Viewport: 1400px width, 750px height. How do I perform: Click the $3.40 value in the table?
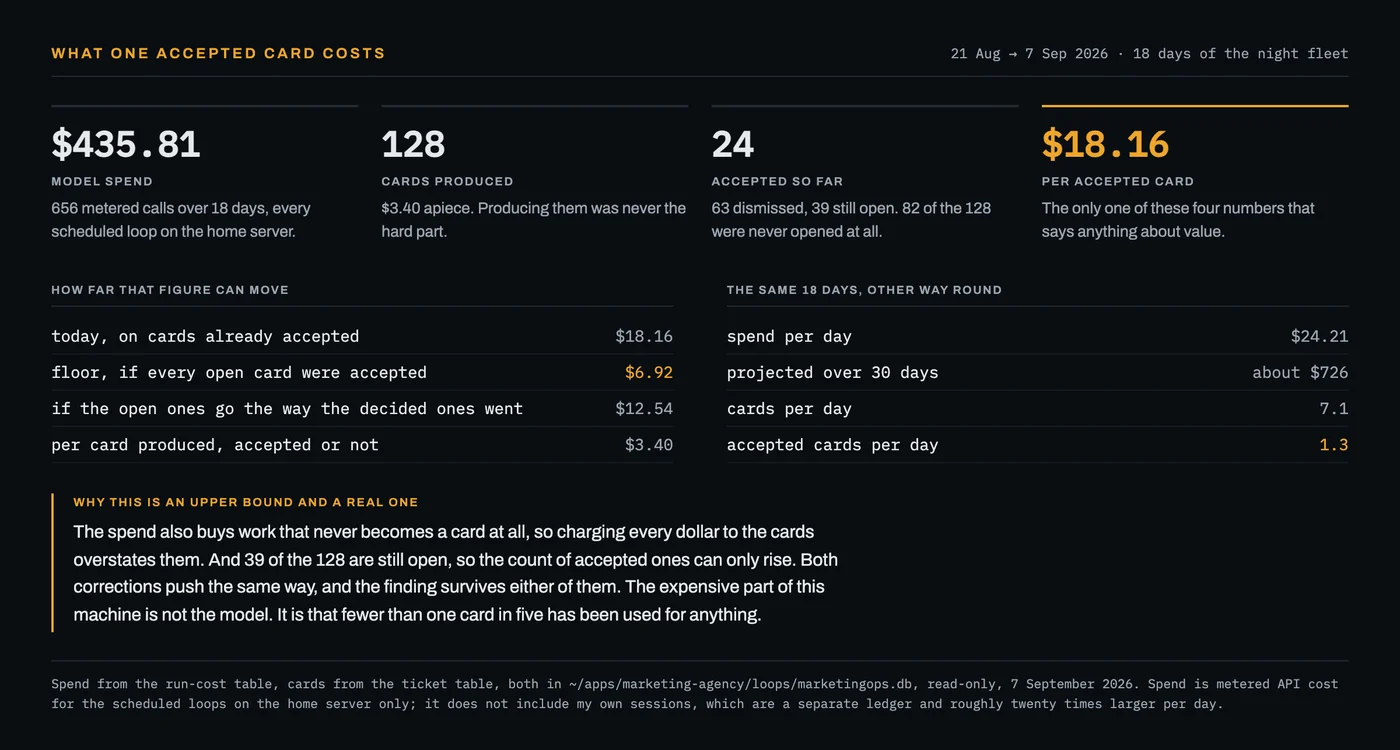(x=649, y=445)
